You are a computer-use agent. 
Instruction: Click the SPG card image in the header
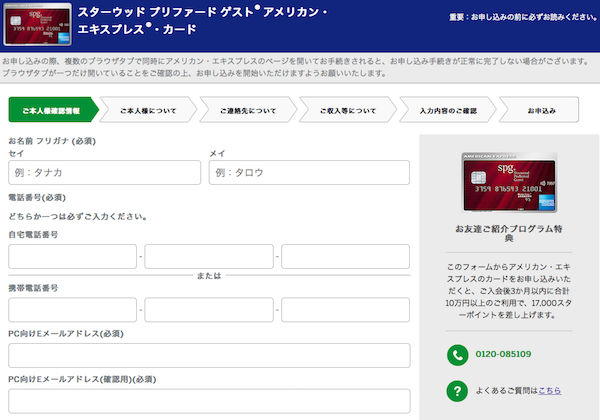pos(37,24)
